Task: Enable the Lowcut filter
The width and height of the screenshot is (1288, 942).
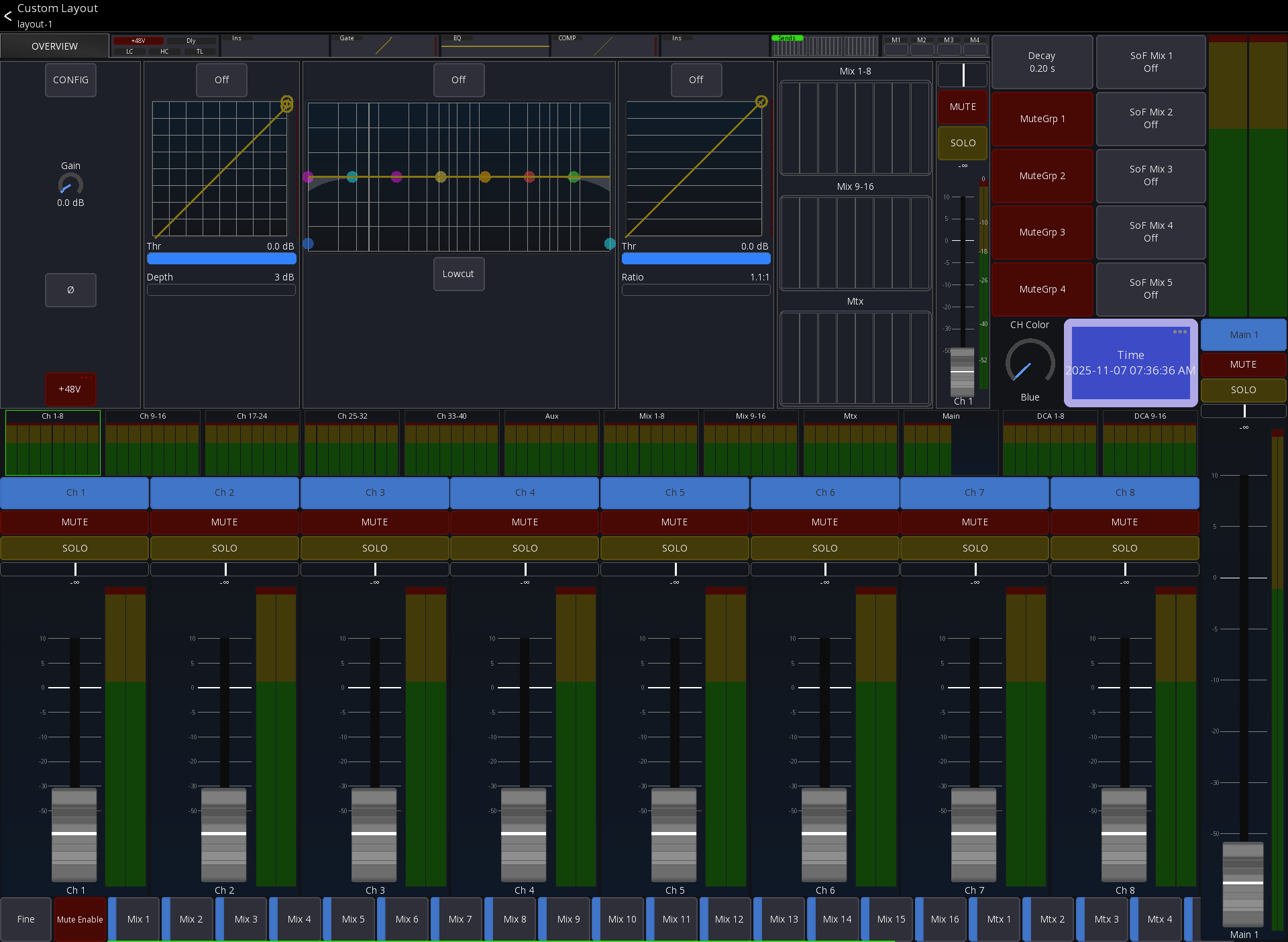Action: coord(459,274)
